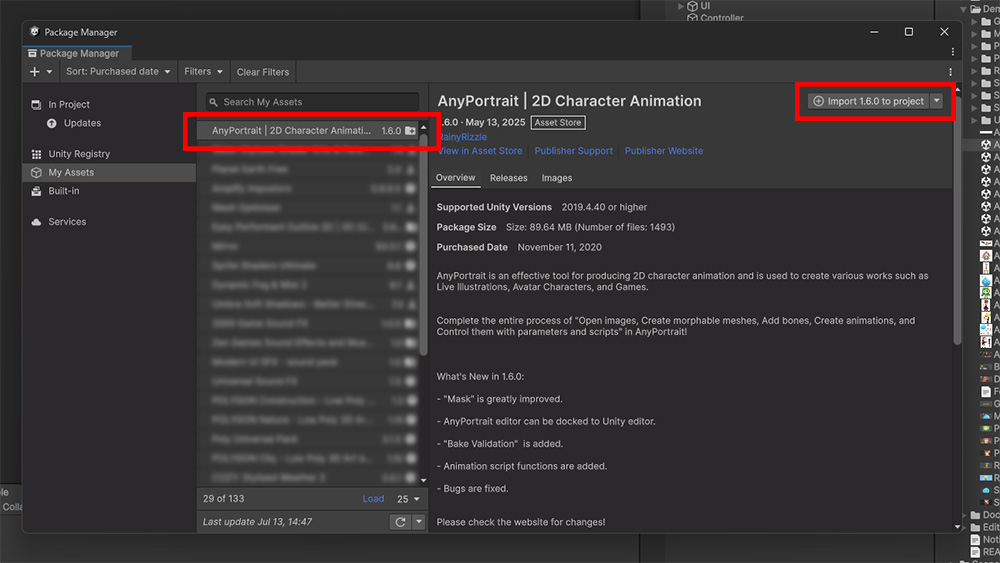Open the RainyRizzle publisher link
This screenshot has width=1000, height=563.
(x=462, y=136)
